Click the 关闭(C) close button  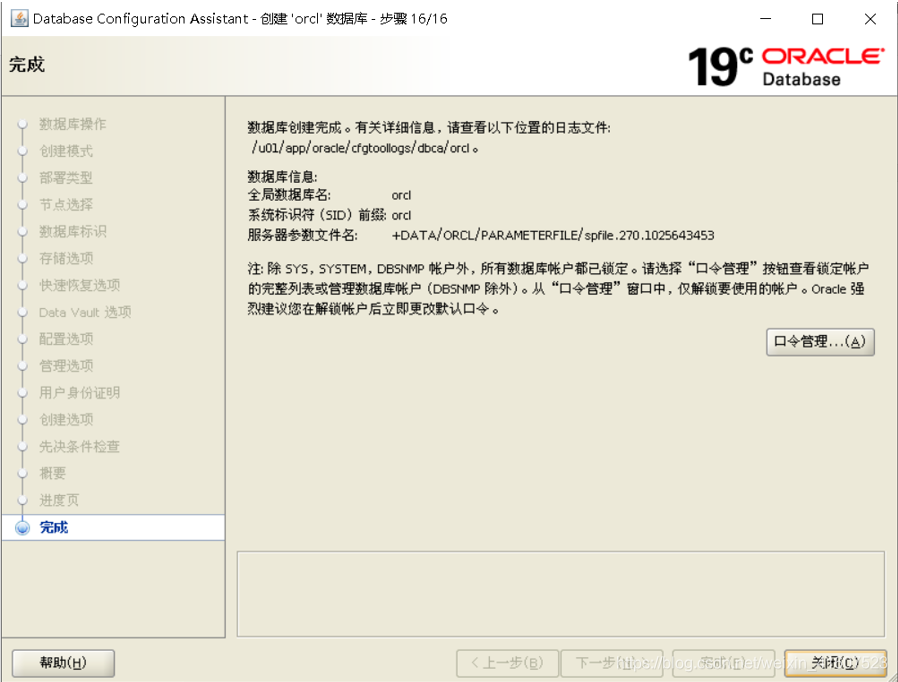[835, 663]
